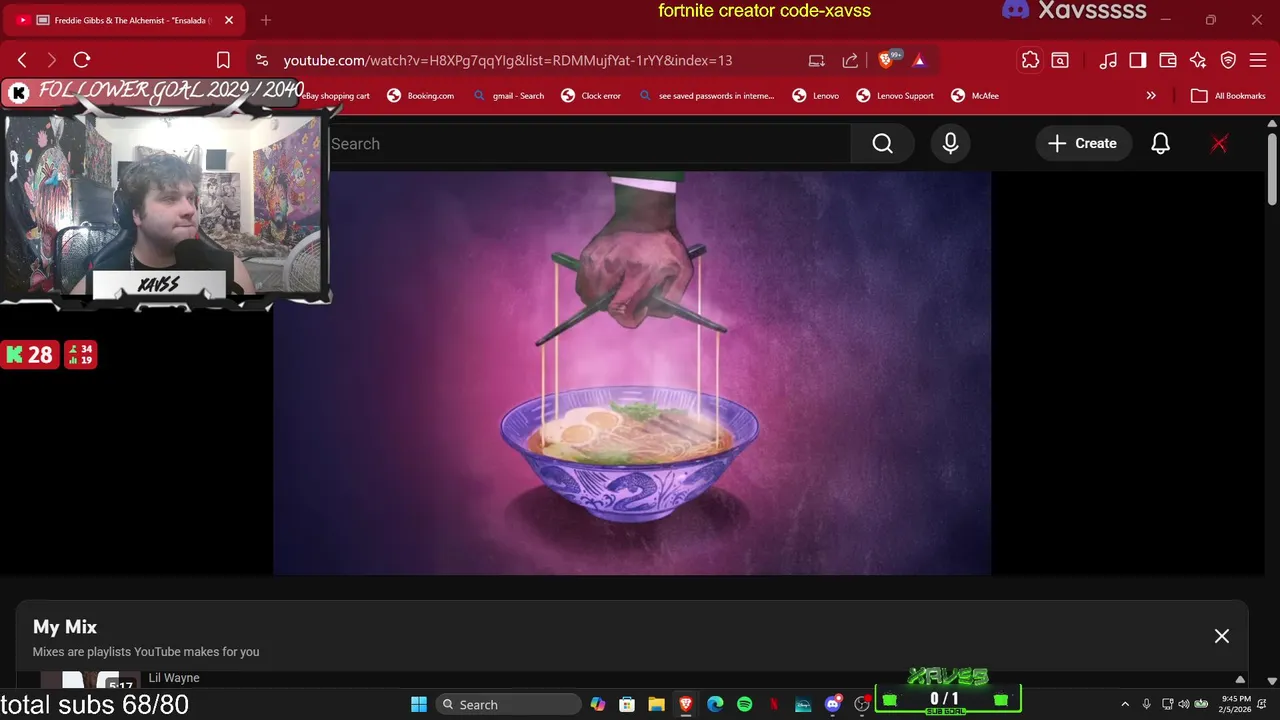The image size is (1280, 720).
Task: Open a new browser tab
Action: (x=266, y=20)
